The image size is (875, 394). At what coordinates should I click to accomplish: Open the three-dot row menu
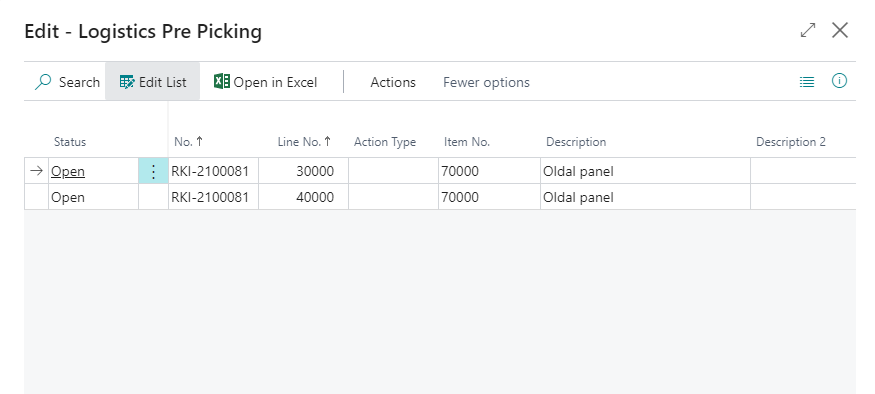[x=153, y=171]
